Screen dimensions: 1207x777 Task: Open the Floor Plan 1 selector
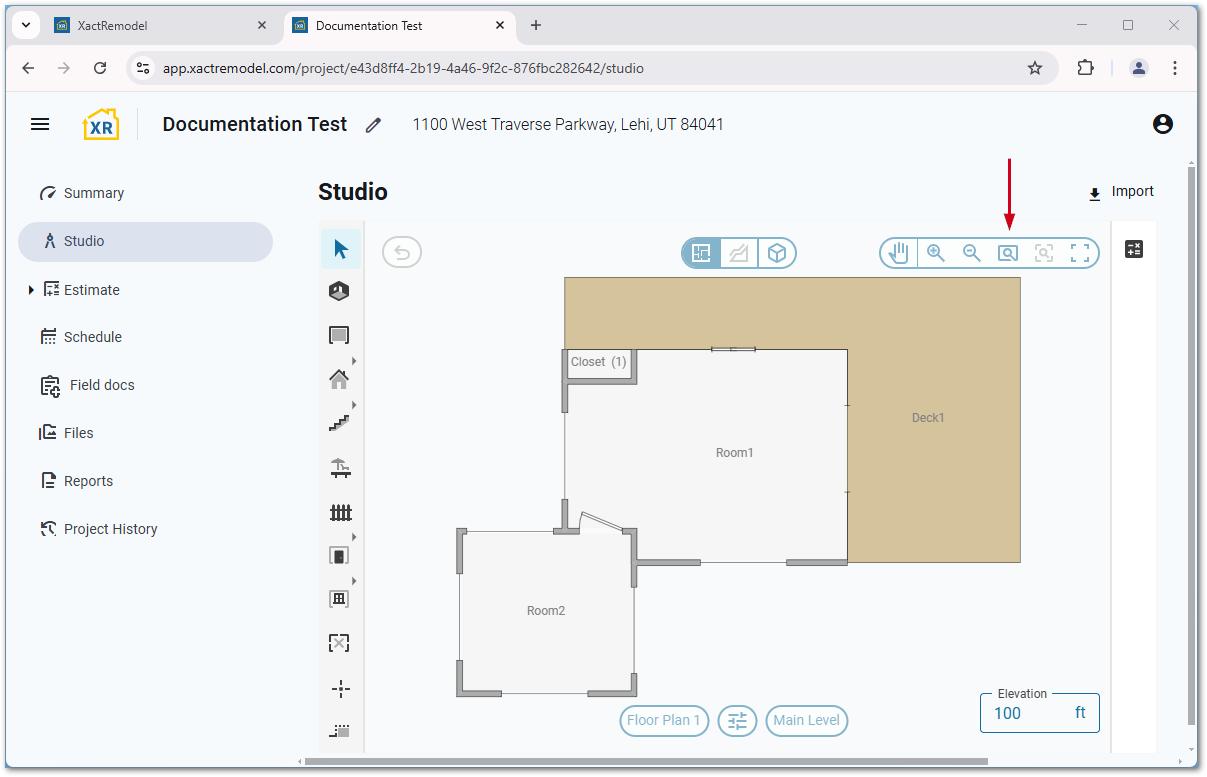point(664,720)
